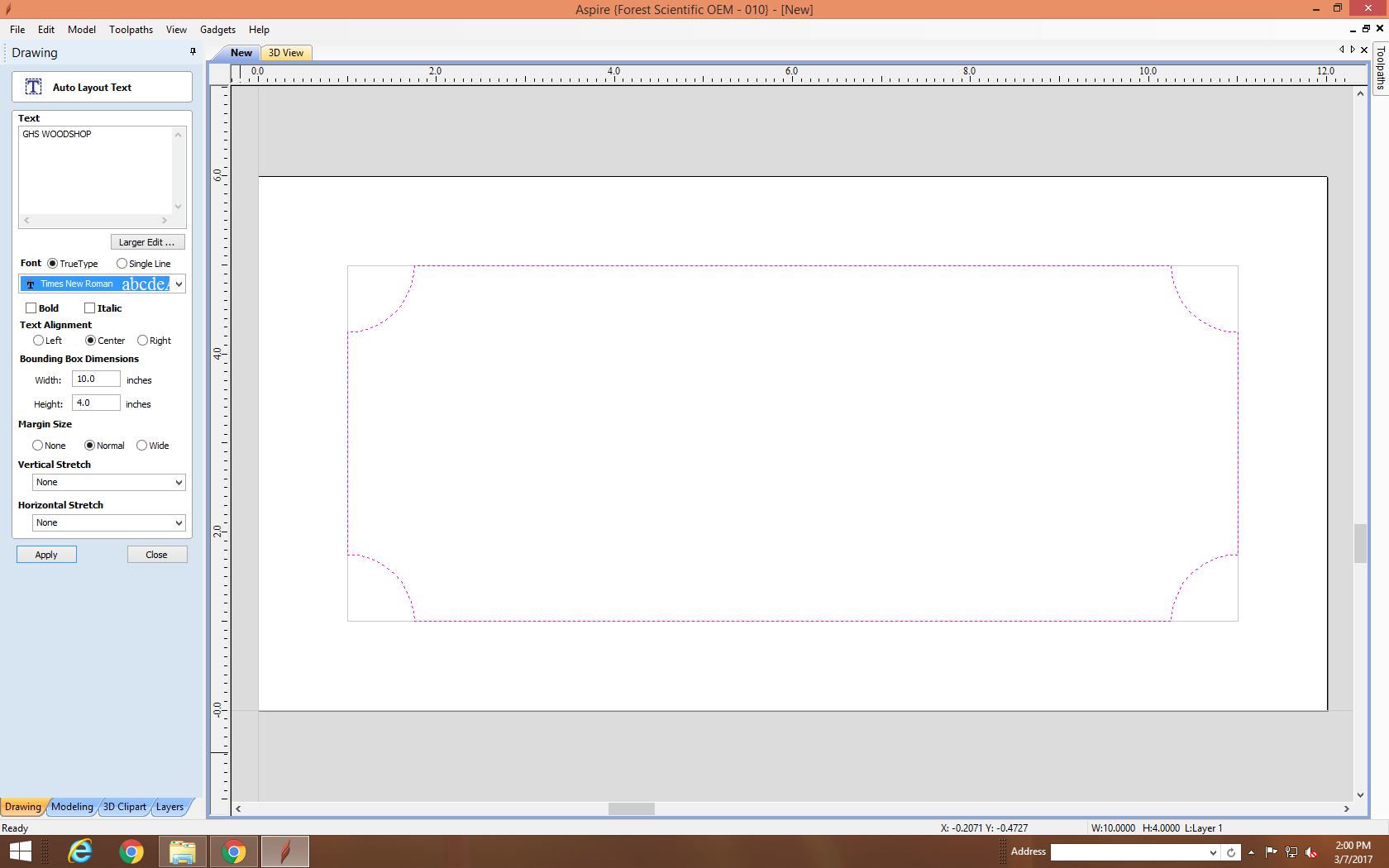Open the Toolpaths side tab on the right
Screen dimensions: 1389x868
[x=1380, y=68]
